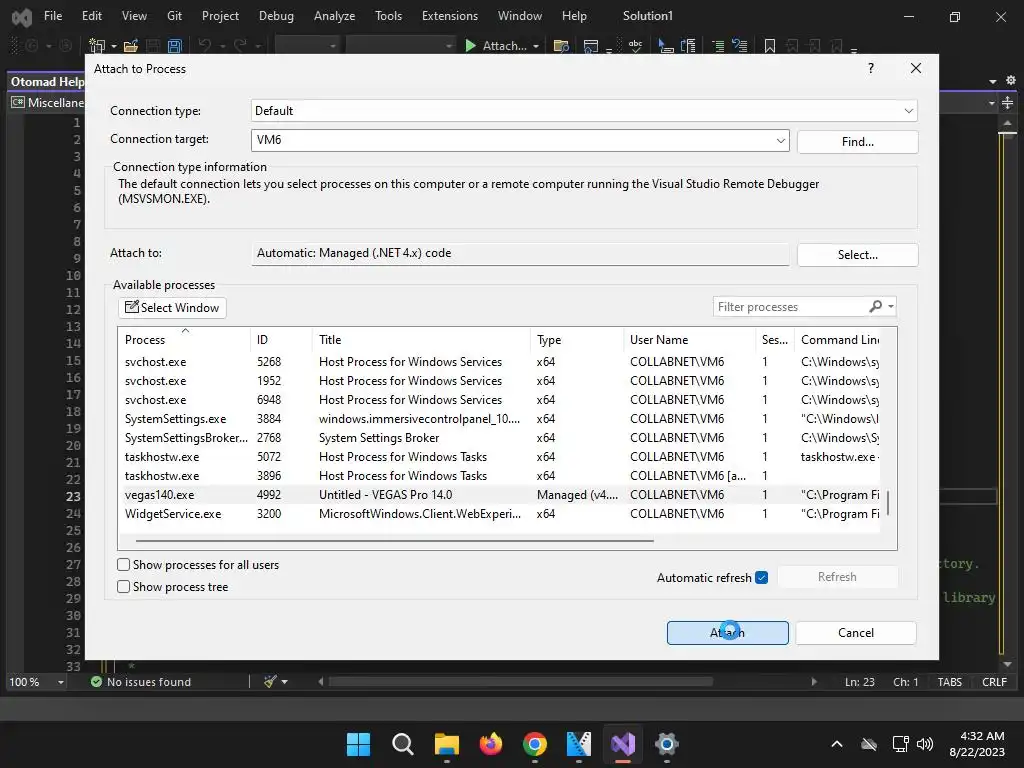Select the SystemSettings.exe process row
This screenshot has height=768, width=1024.
501,419
